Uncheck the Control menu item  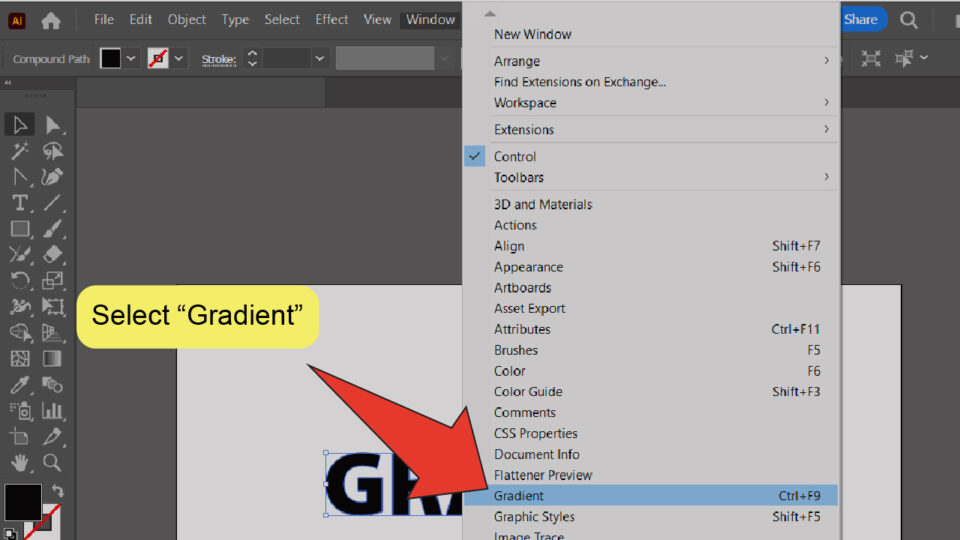tap(515, 156)
